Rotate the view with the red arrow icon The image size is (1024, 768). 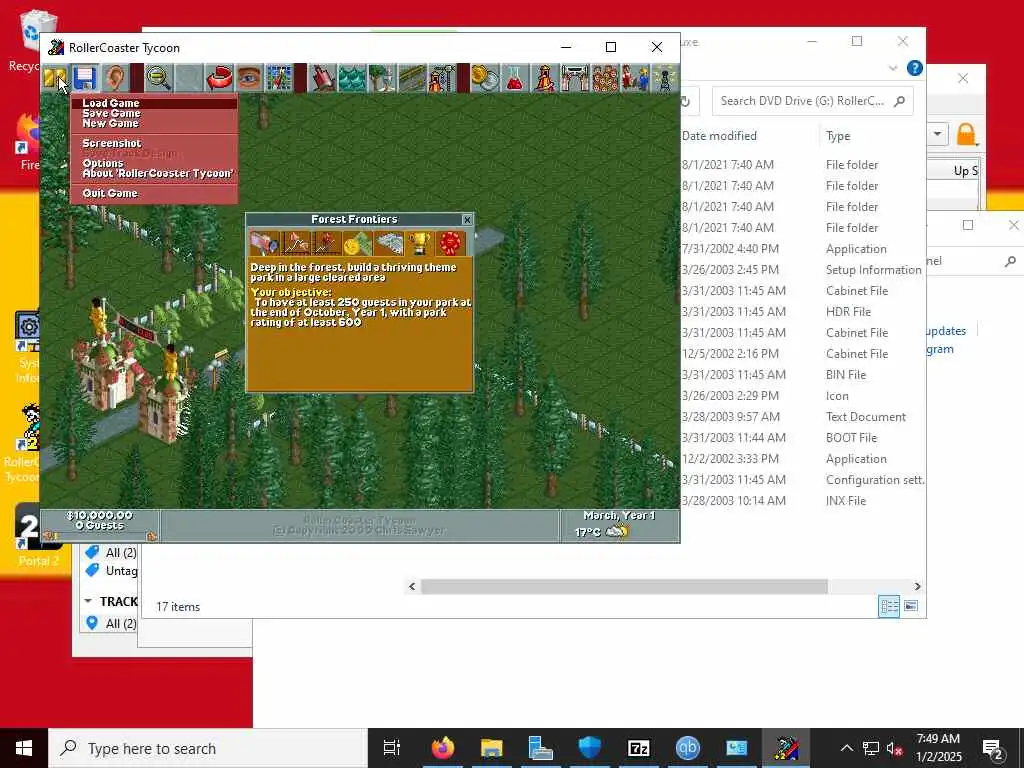219,78
